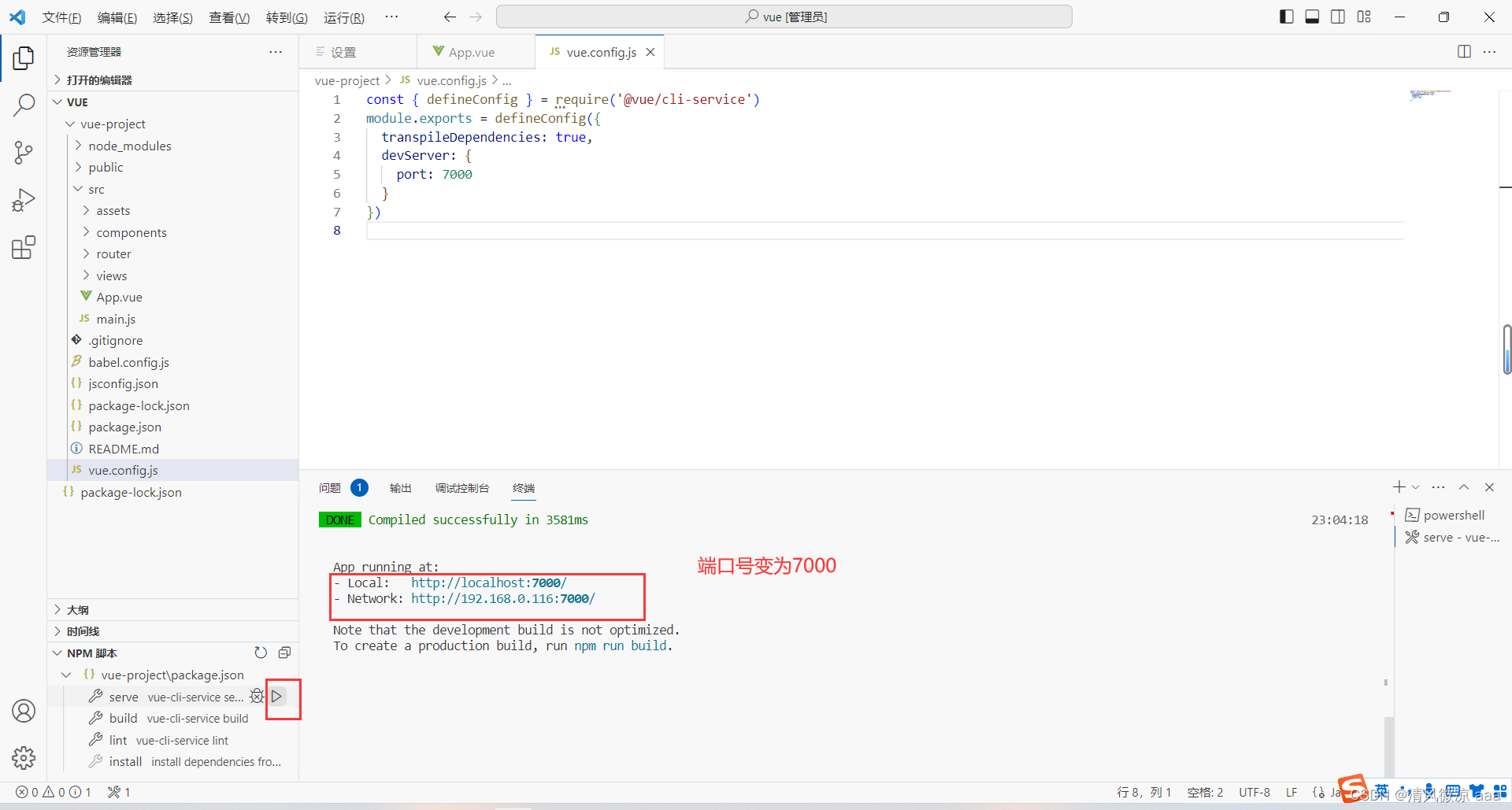Image resolution: width=1512 pixels, height=810 pixels.
Task: Open editor more actions menu
Action: point(1489,52)
